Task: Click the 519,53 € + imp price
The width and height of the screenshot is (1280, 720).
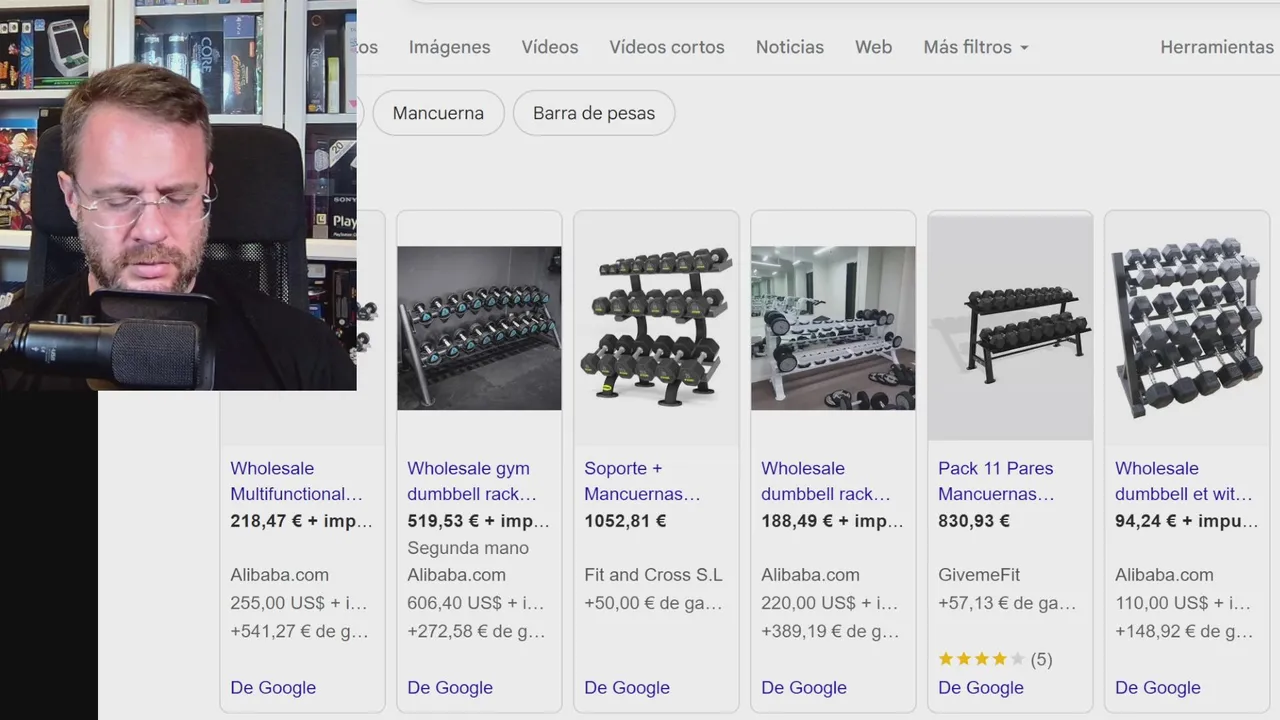Action: (x=478, y=521)
